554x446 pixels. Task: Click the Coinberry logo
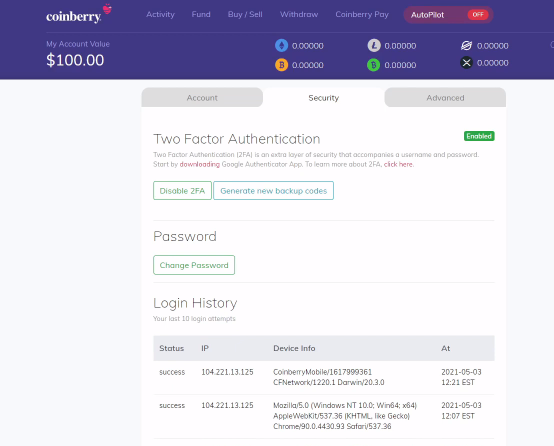point(79,14)
